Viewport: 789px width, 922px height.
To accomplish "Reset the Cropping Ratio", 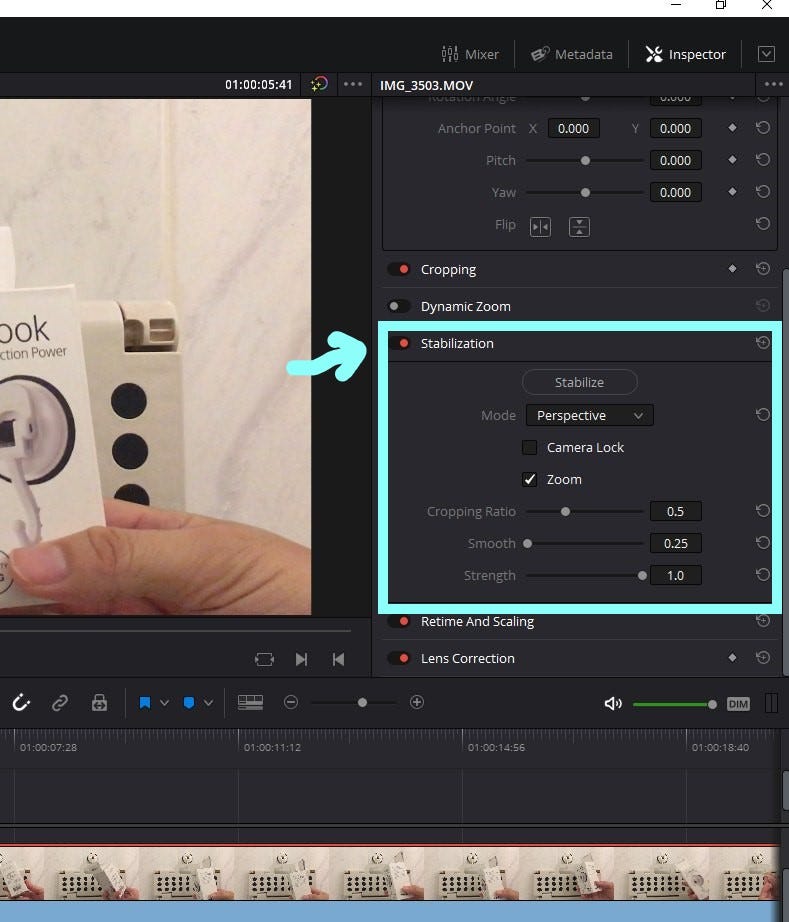I will click(x=763, y=510).
